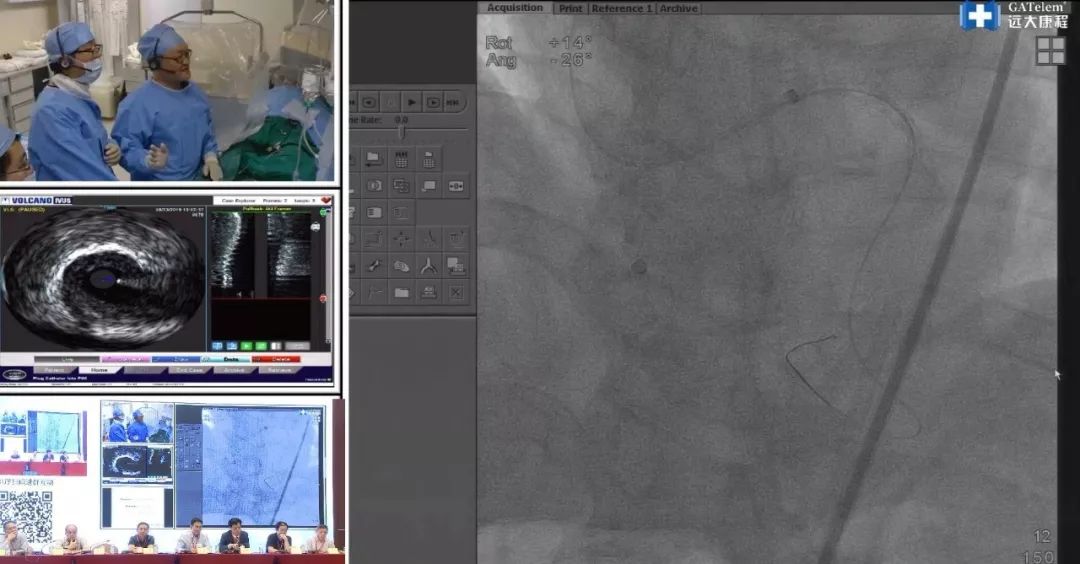Toggle the four-pane layout icon
The width and height of the screenshot is (1080, 564).
point(1050,50)
